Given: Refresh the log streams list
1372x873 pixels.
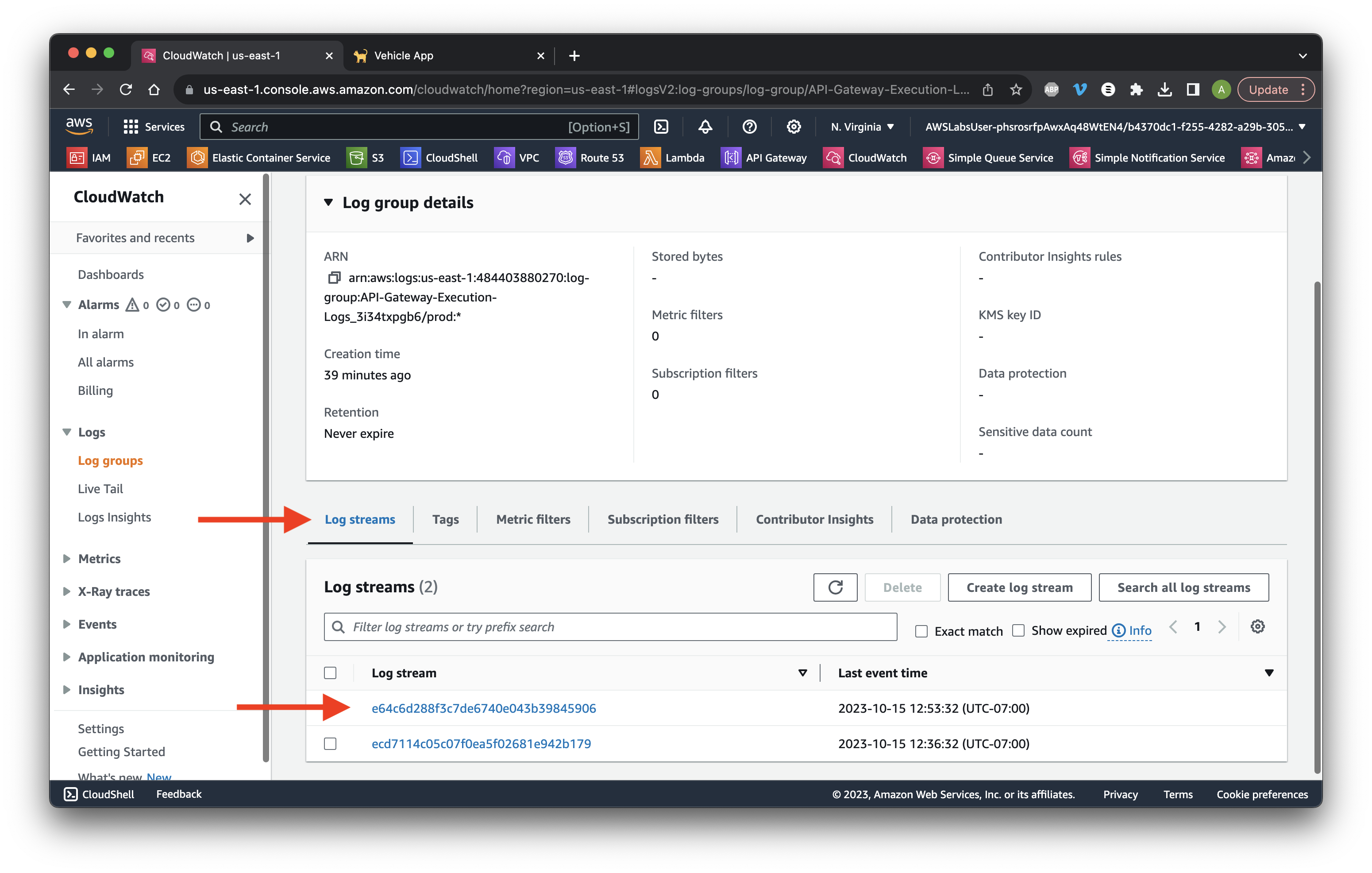Looking at the screenshot, I should click(x=835, y=587).
